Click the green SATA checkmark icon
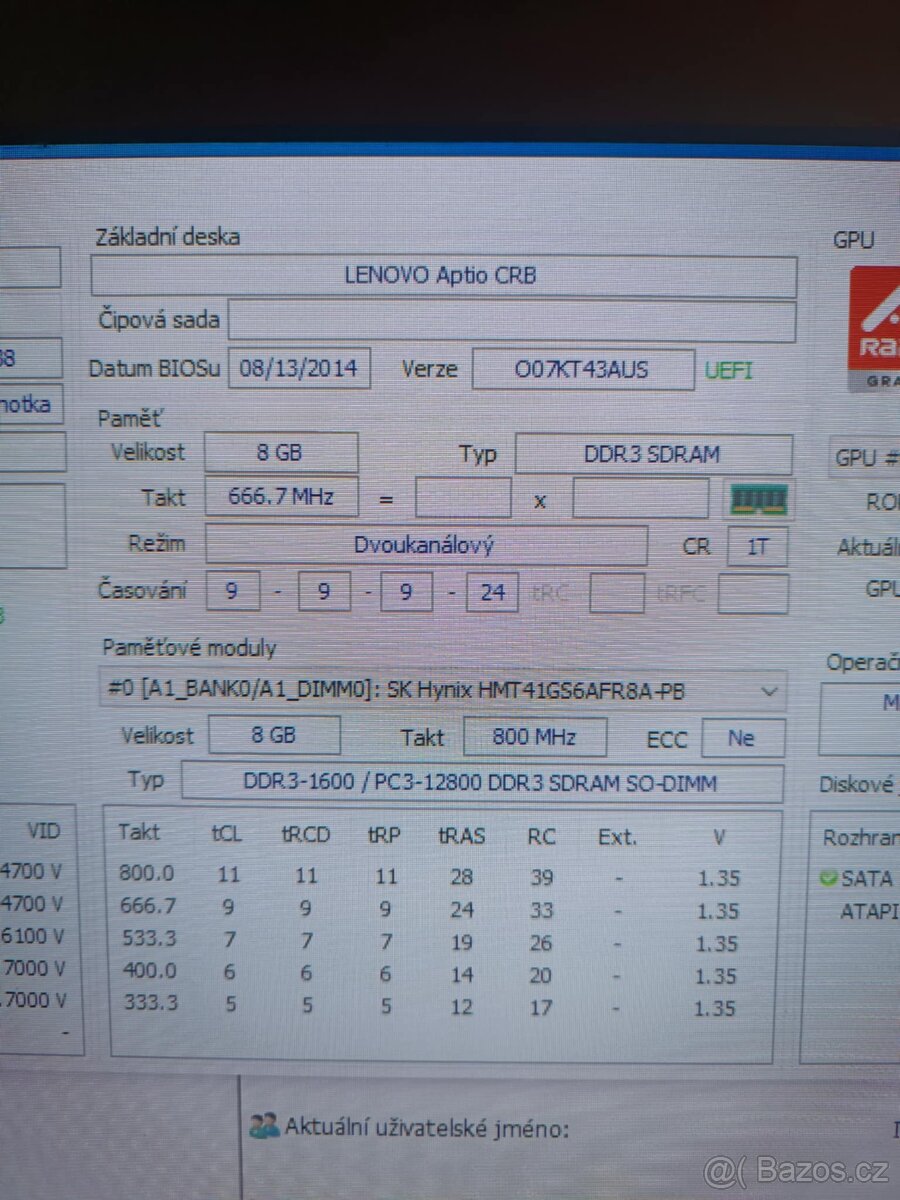The width and height of the screenshot is (900, 1200). tap(828, 879)
